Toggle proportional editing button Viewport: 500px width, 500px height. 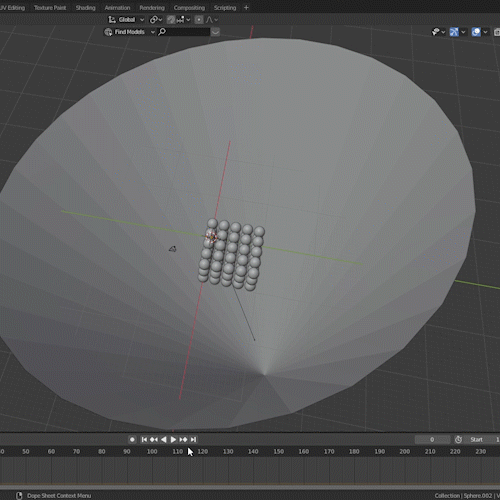click(x=199, y=20)
